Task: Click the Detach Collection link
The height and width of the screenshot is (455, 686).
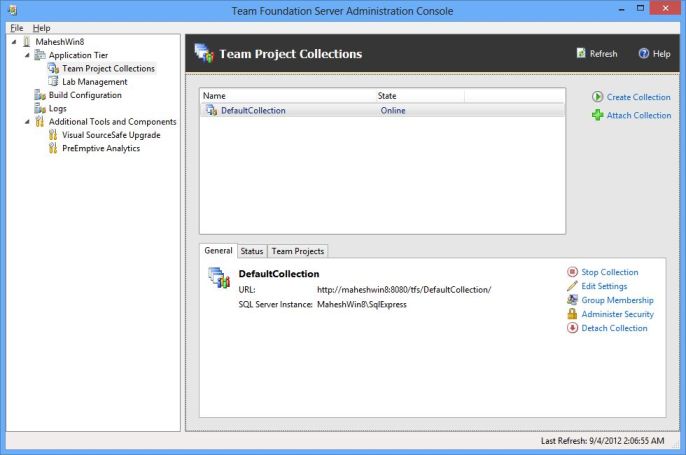Action: 614,328
